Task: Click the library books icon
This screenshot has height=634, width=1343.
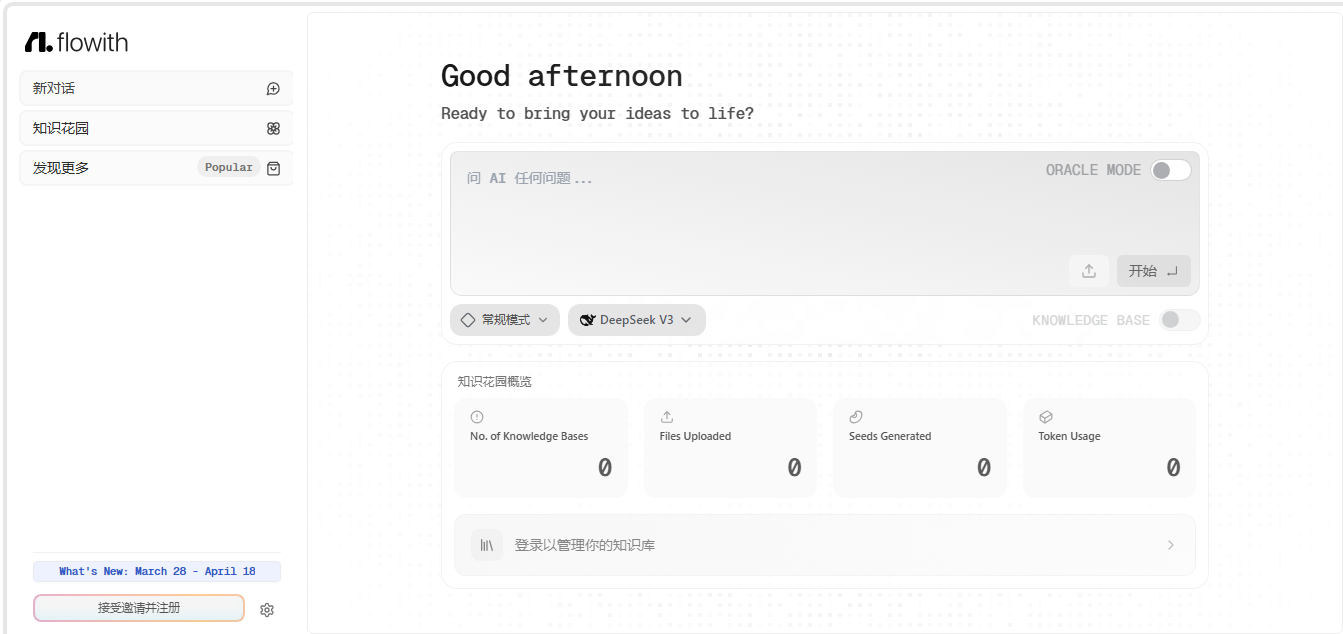Action: point(487,545)
